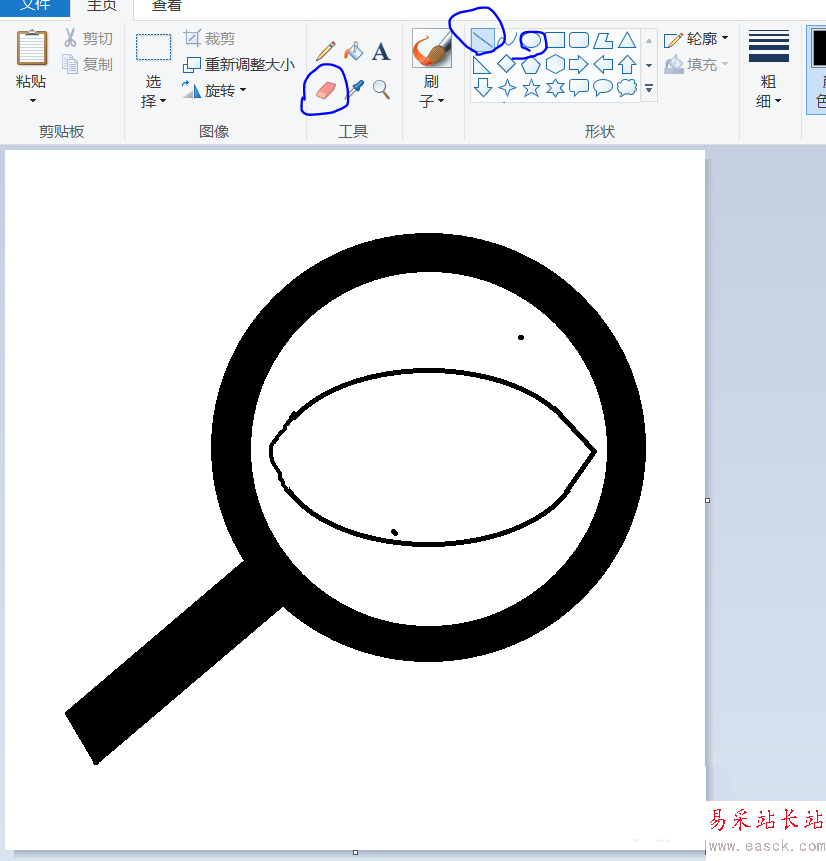Choose the Line shape
Screen dimensions: 826x861
tap(482, 40)
